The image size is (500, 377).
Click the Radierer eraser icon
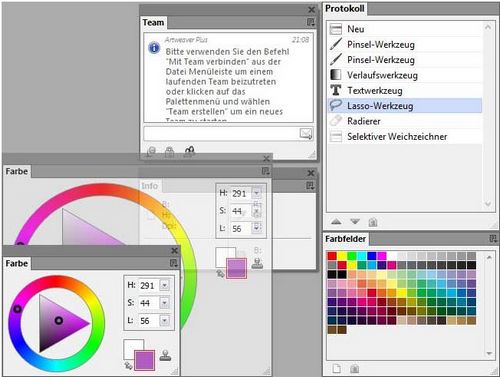336,121
